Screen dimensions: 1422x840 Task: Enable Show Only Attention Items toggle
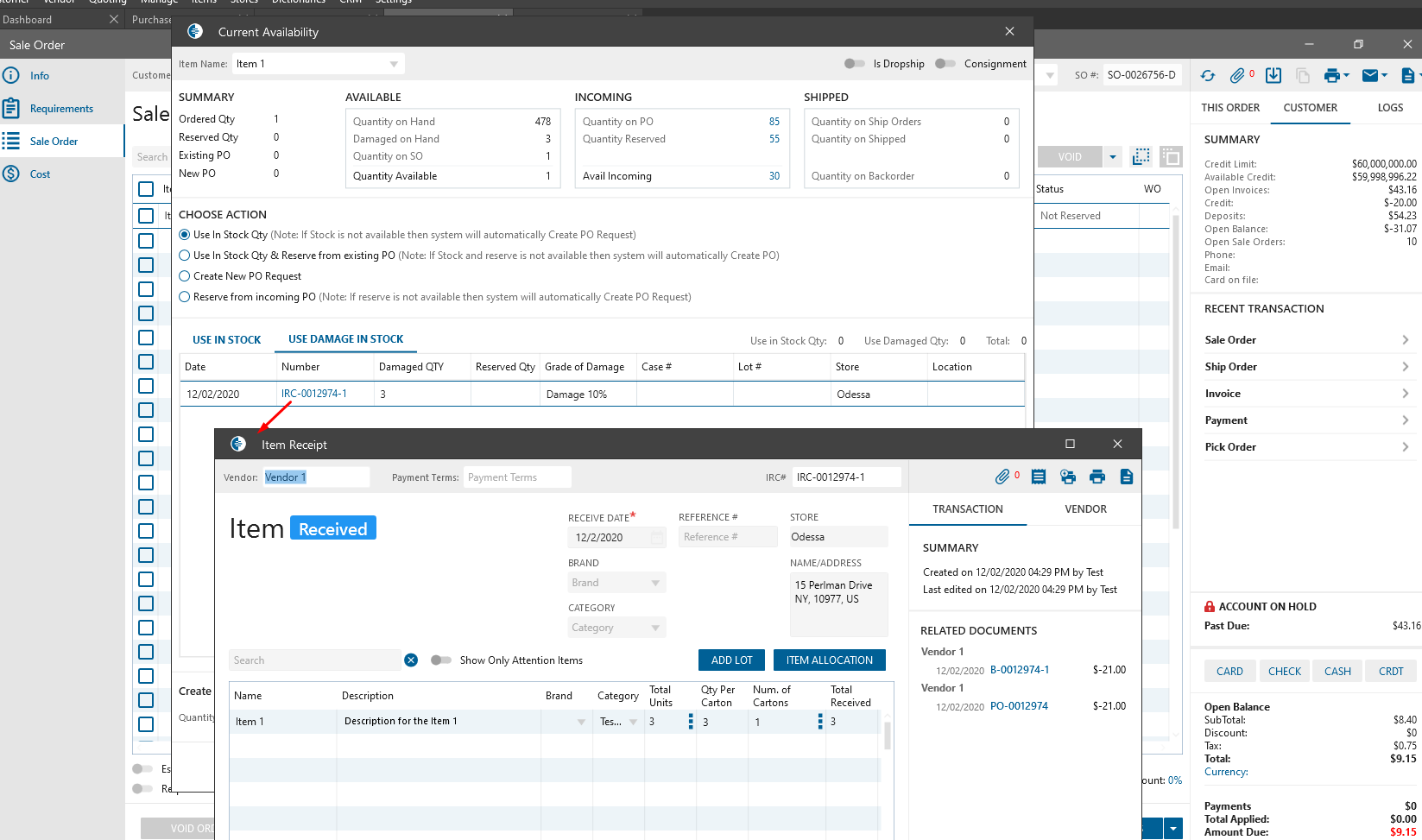(x=441, y=660)
